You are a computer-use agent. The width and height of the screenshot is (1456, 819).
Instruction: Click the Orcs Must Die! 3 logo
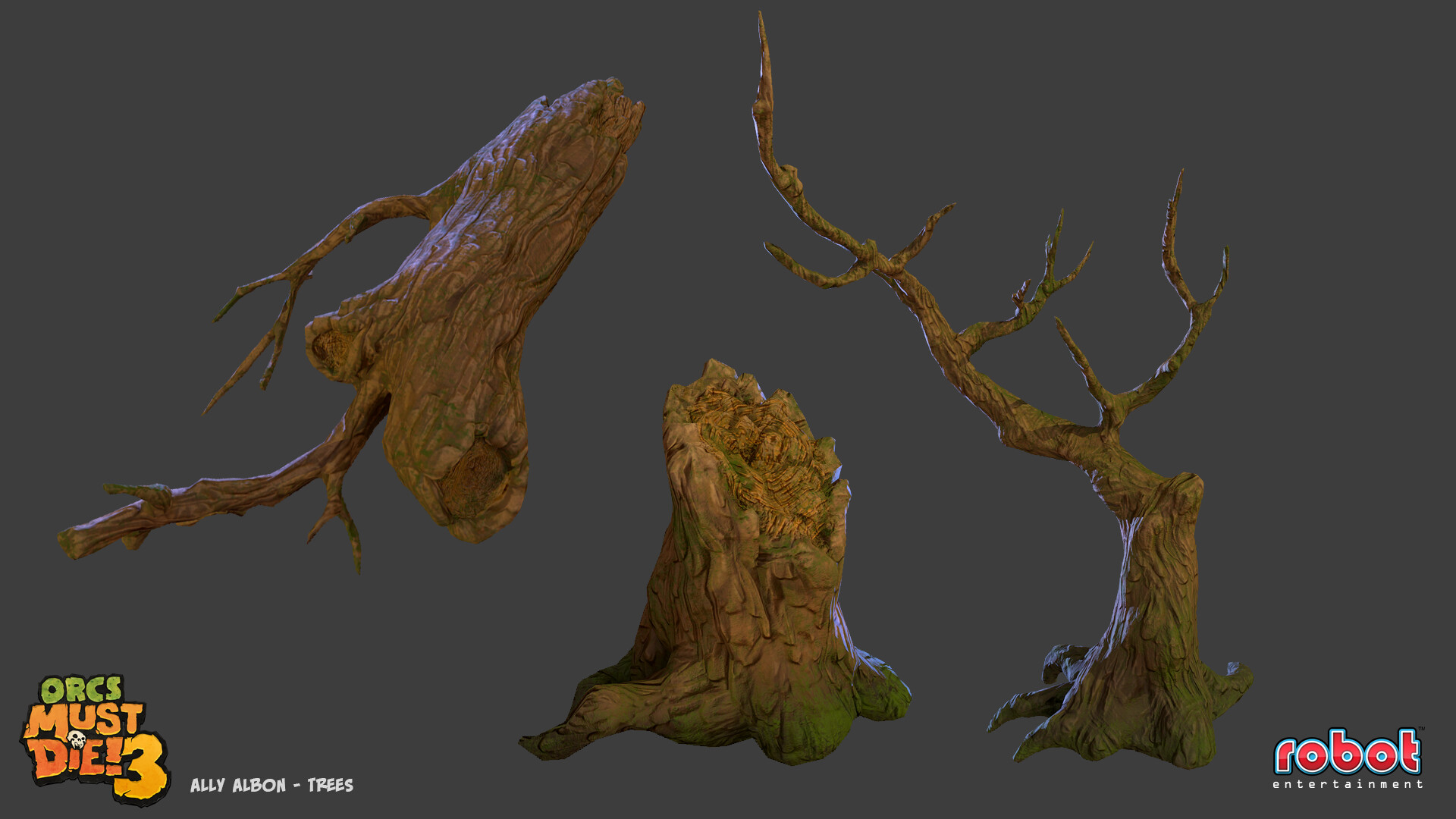click(x=94, y=739)
